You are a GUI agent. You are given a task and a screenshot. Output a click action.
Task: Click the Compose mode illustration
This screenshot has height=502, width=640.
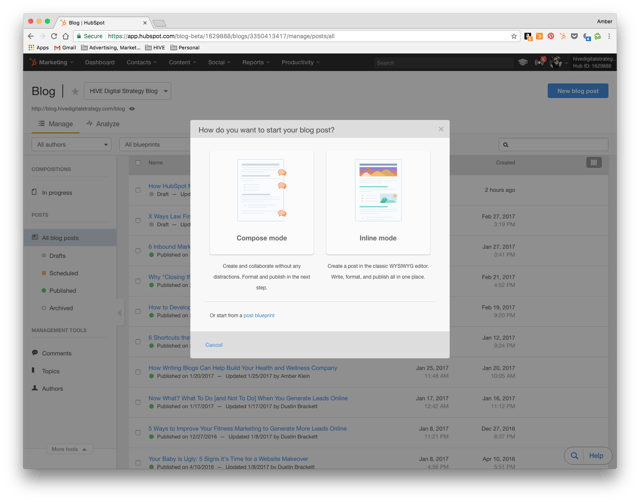click(262, 191)
